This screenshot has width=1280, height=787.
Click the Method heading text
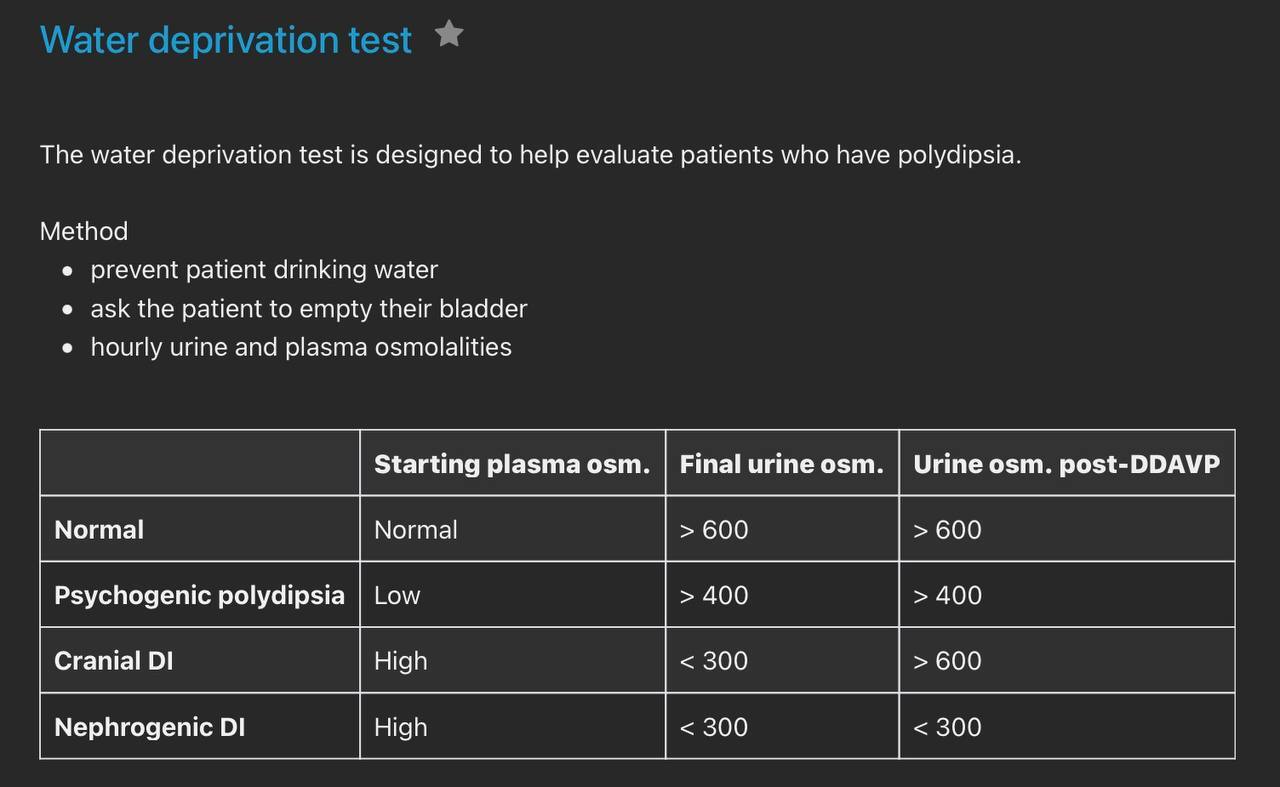click(x=84, y=231)
